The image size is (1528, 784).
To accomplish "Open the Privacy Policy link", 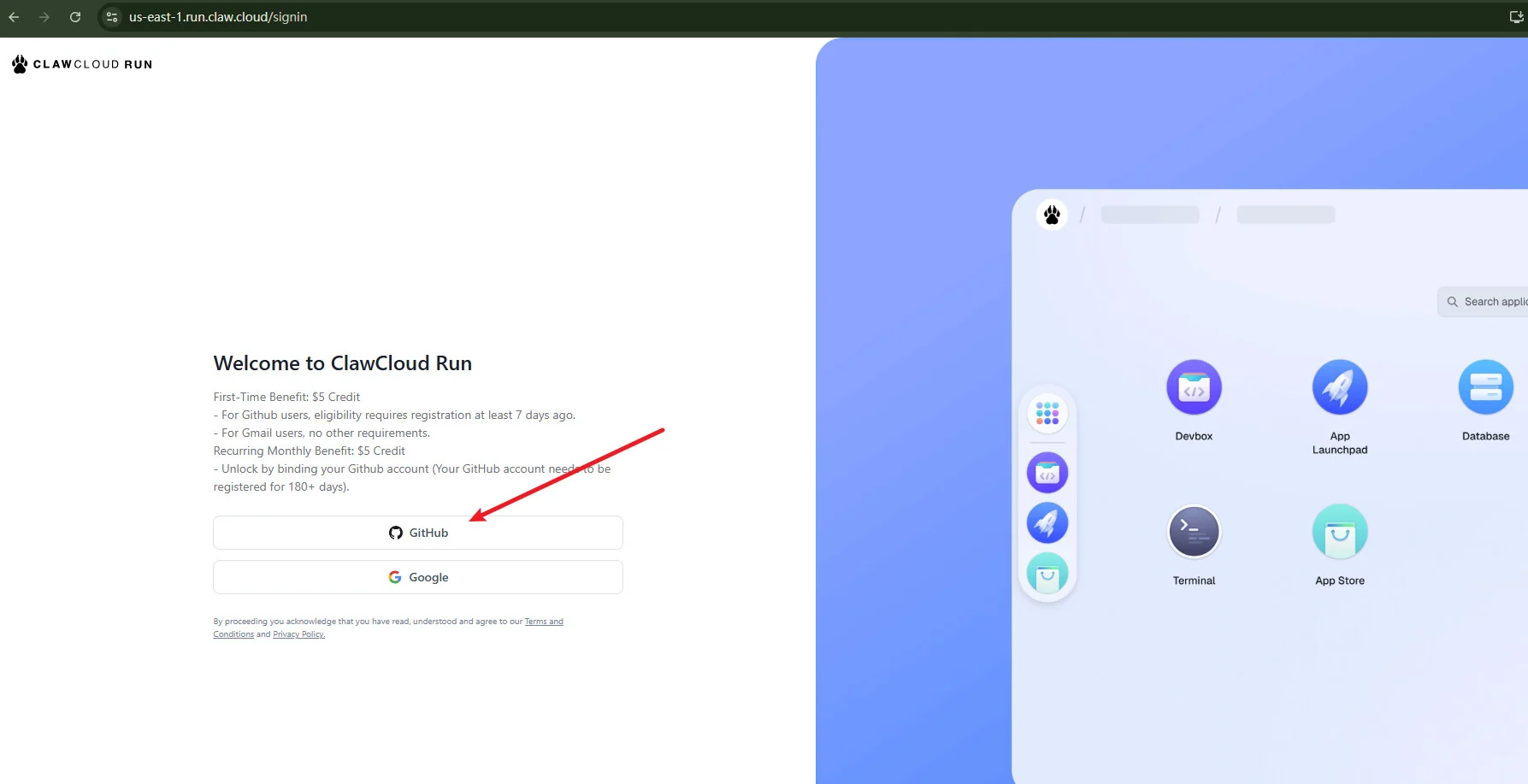I will pos(298,634).
